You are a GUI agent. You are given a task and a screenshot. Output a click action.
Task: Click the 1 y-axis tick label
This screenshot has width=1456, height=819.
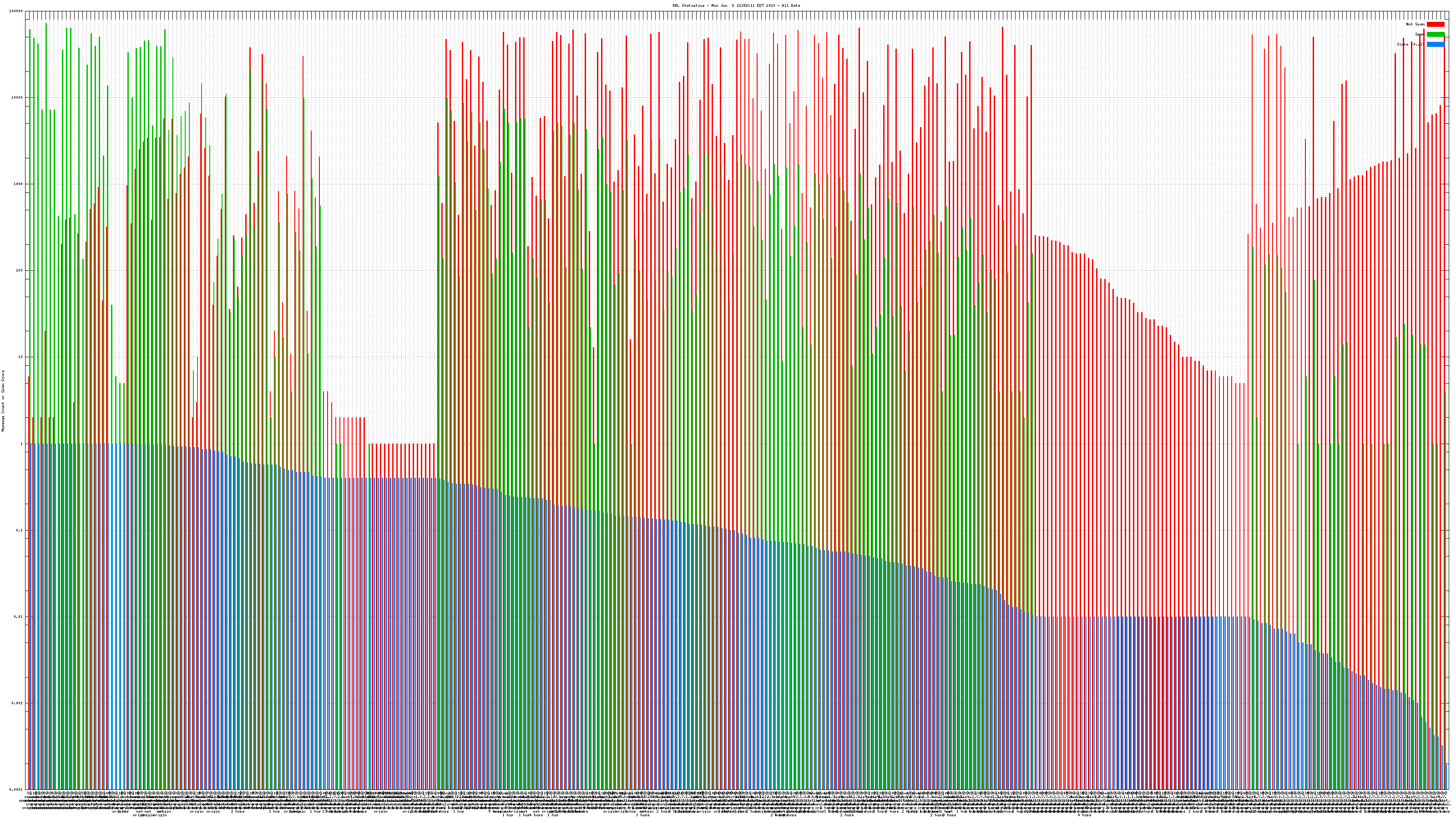click(x=21, y=444)
